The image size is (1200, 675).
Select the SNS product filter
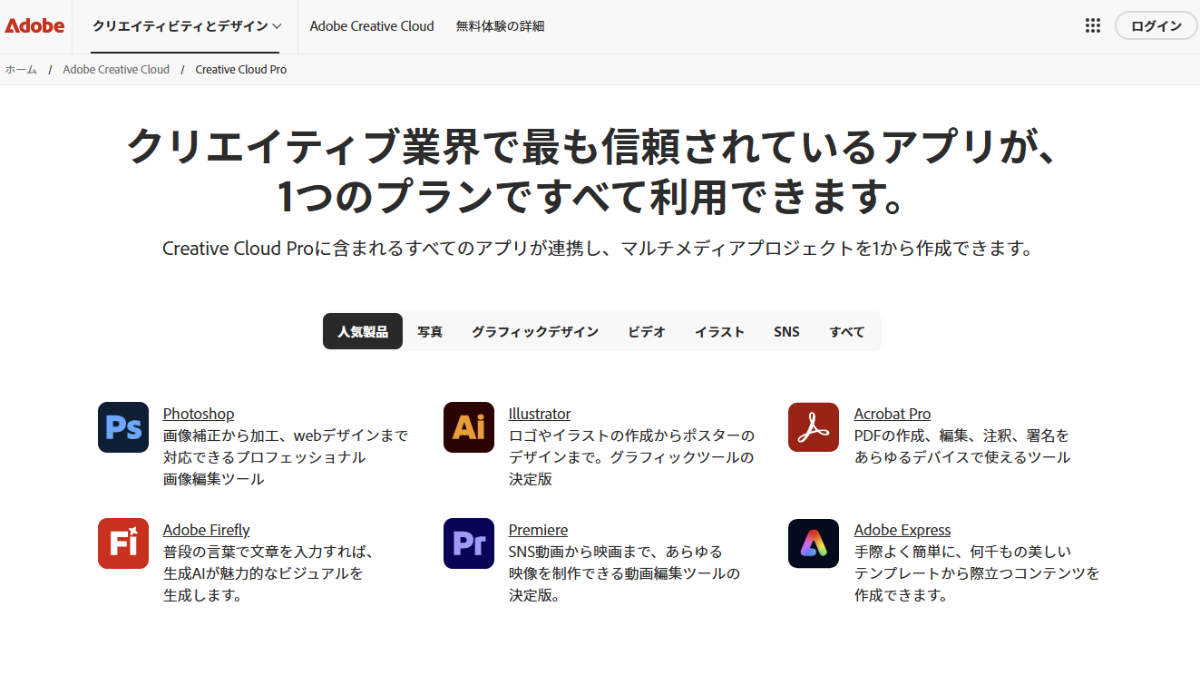786,330
